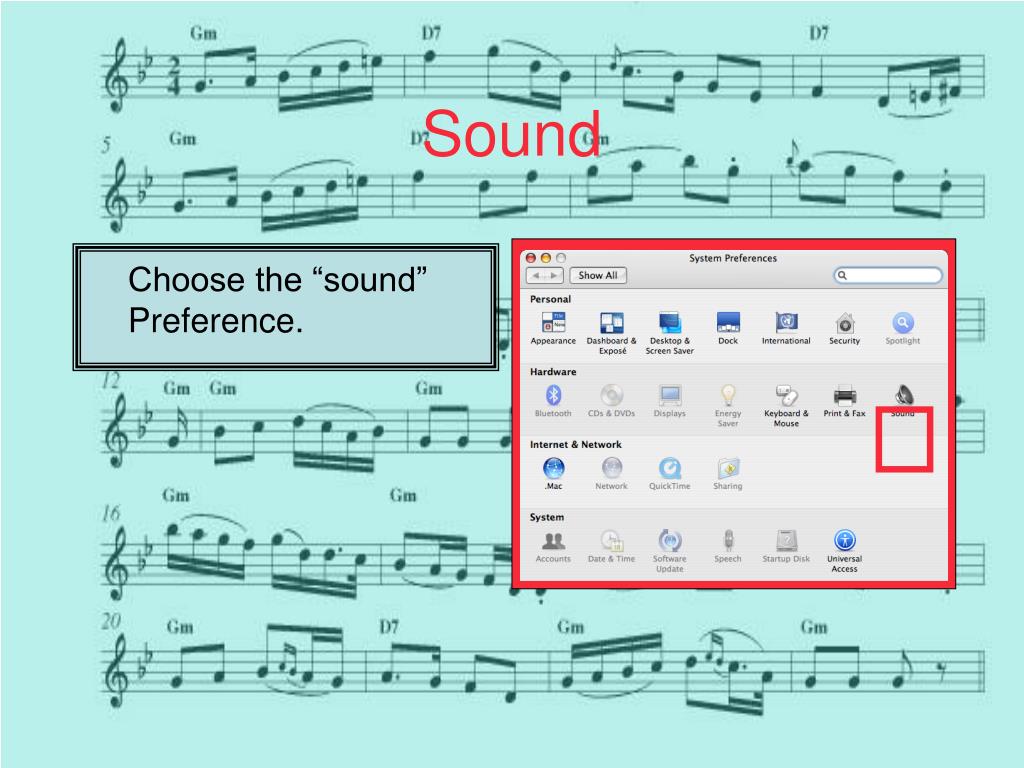
Task: Open Print & Fax preferences
Action: (x=844, y=396)
